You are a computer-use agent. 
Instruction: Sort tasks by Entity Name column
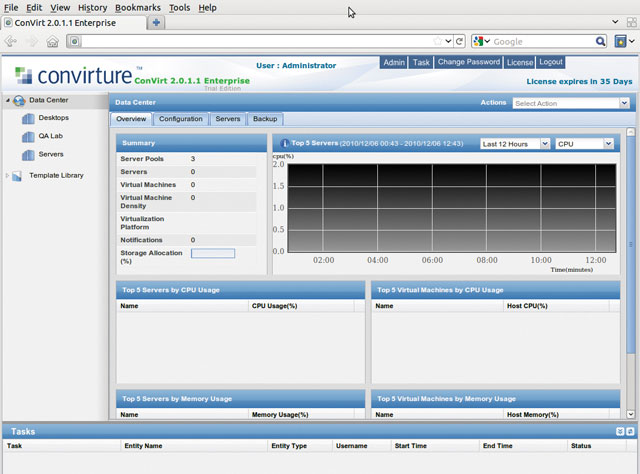(194, 446)
